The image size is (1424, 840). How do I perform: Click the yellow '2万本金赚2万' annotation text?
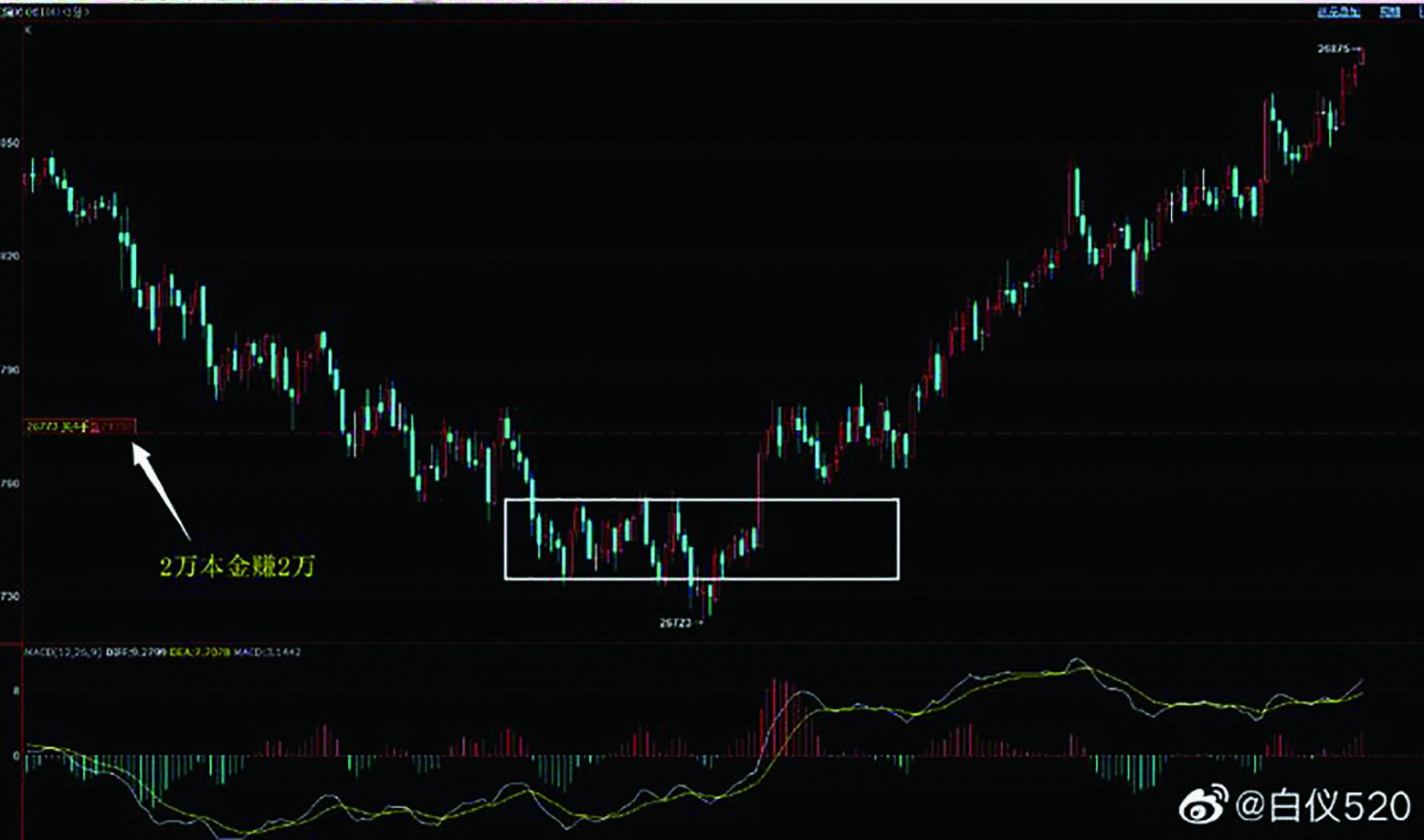pos(237,566)
